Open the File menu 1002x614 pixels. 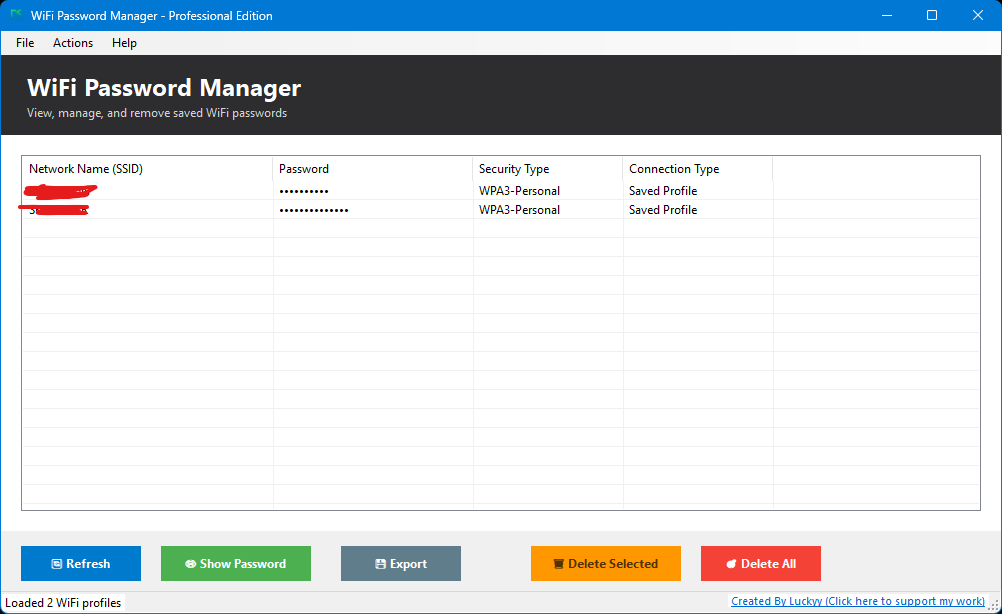(25, 43)
